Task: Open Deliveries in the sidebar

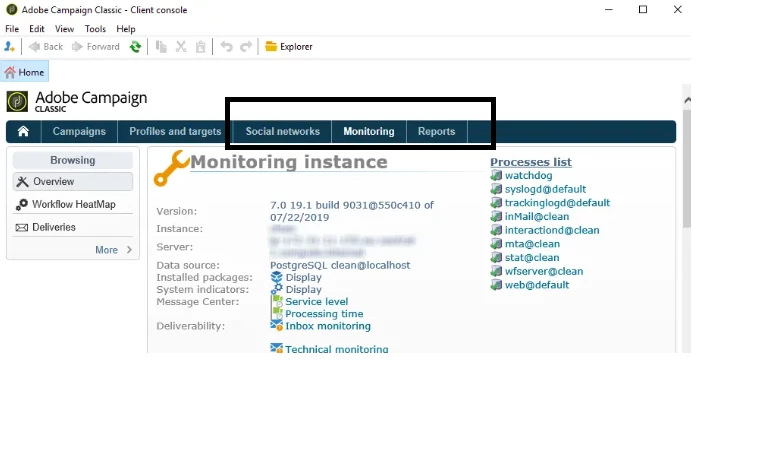Action: (73, 227)
